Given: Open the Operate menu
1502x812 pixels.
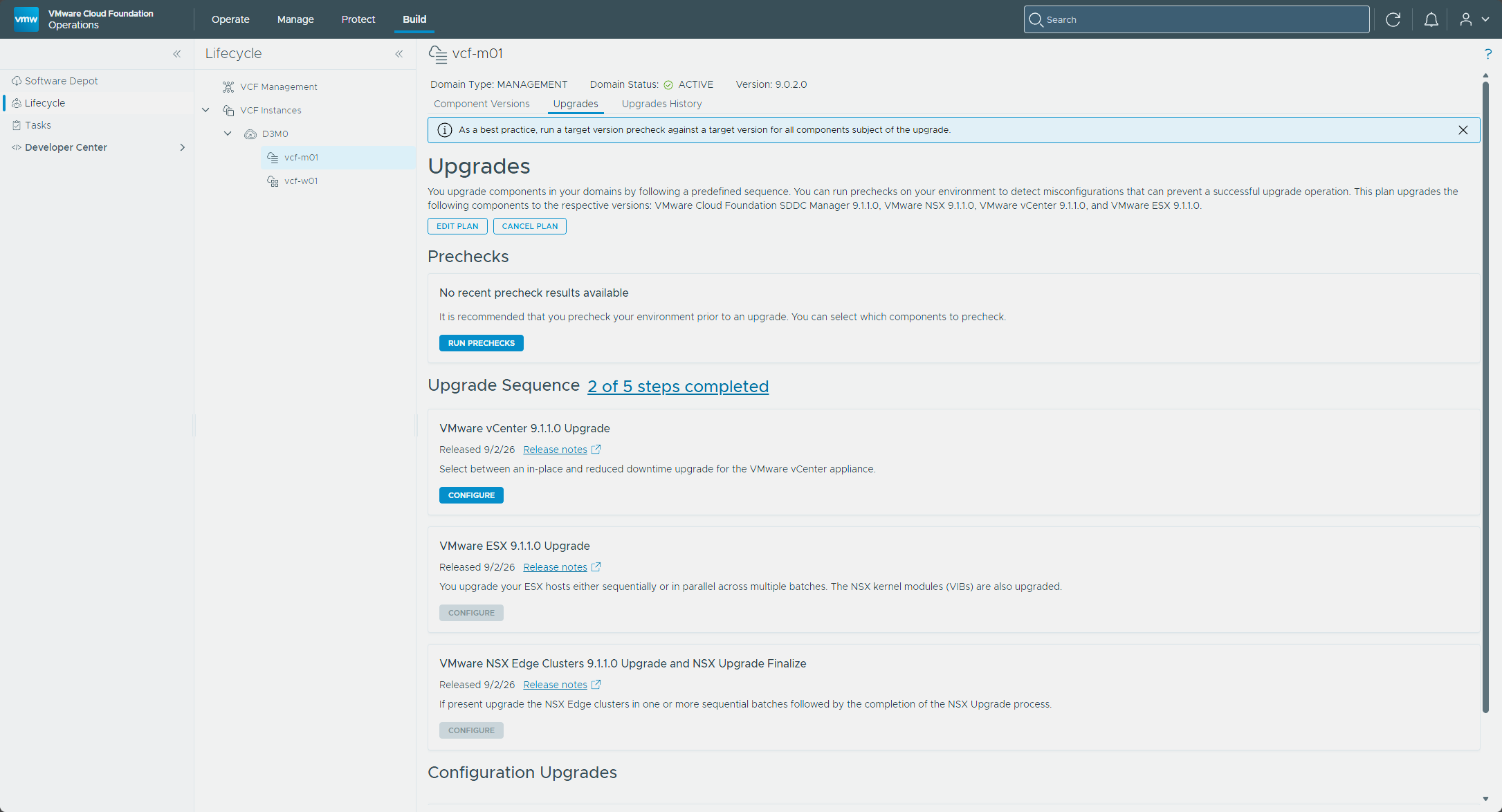Looking at the screenshot, I should (x=230, y=19).
